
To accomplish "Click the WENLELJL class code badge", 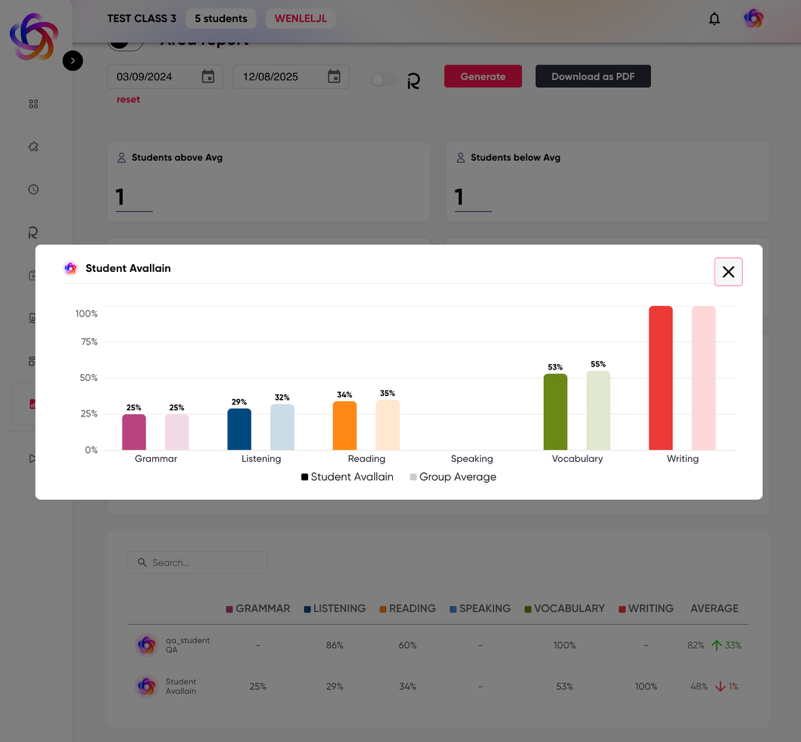I will tap(300, 18).
